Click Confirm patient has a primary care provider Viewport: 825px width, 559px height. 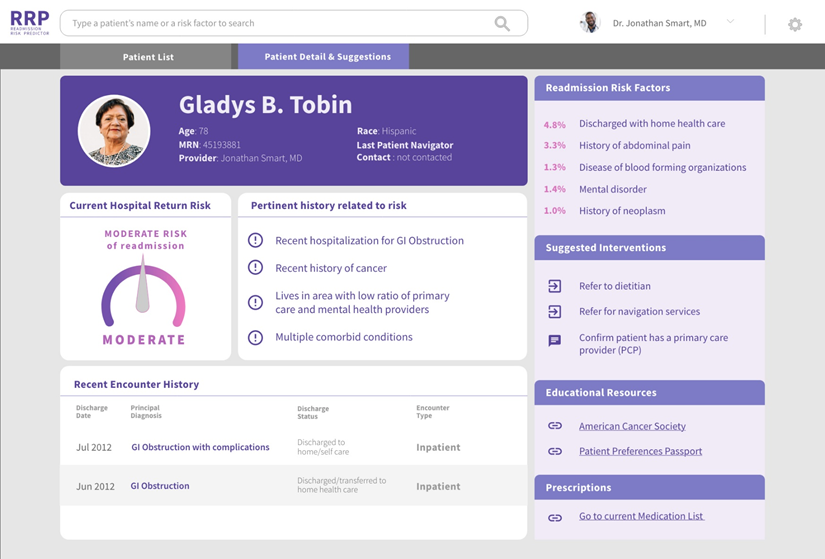point(653,344)
